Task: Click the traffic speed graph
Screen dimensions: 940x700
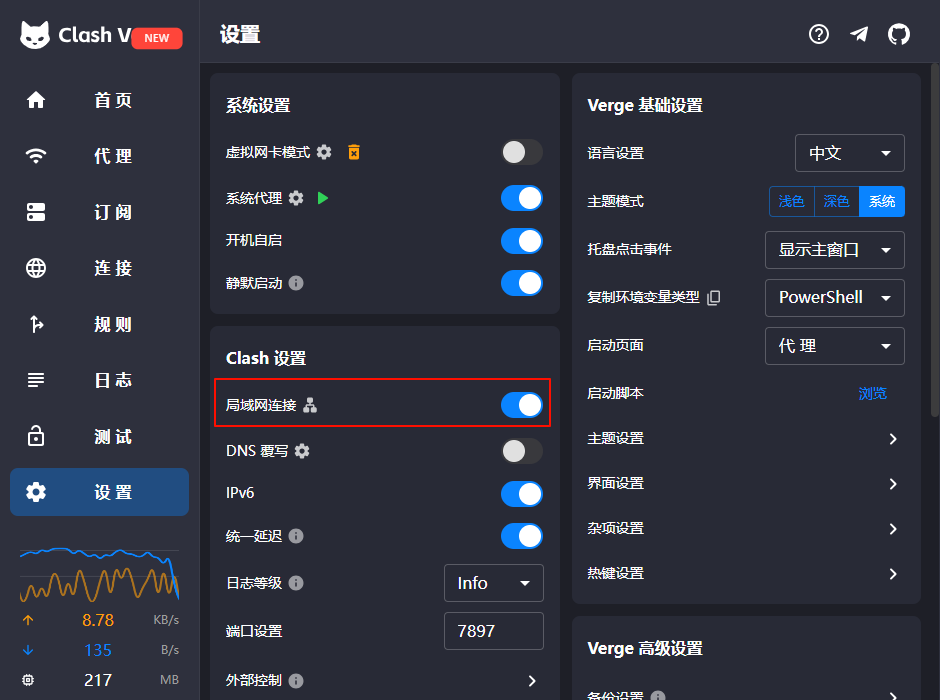Action: coord(100,574)
